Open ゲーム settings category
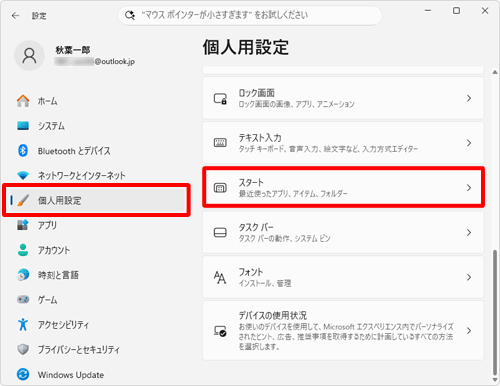This screenshot has height=386, width=500. tap(97, 299)
